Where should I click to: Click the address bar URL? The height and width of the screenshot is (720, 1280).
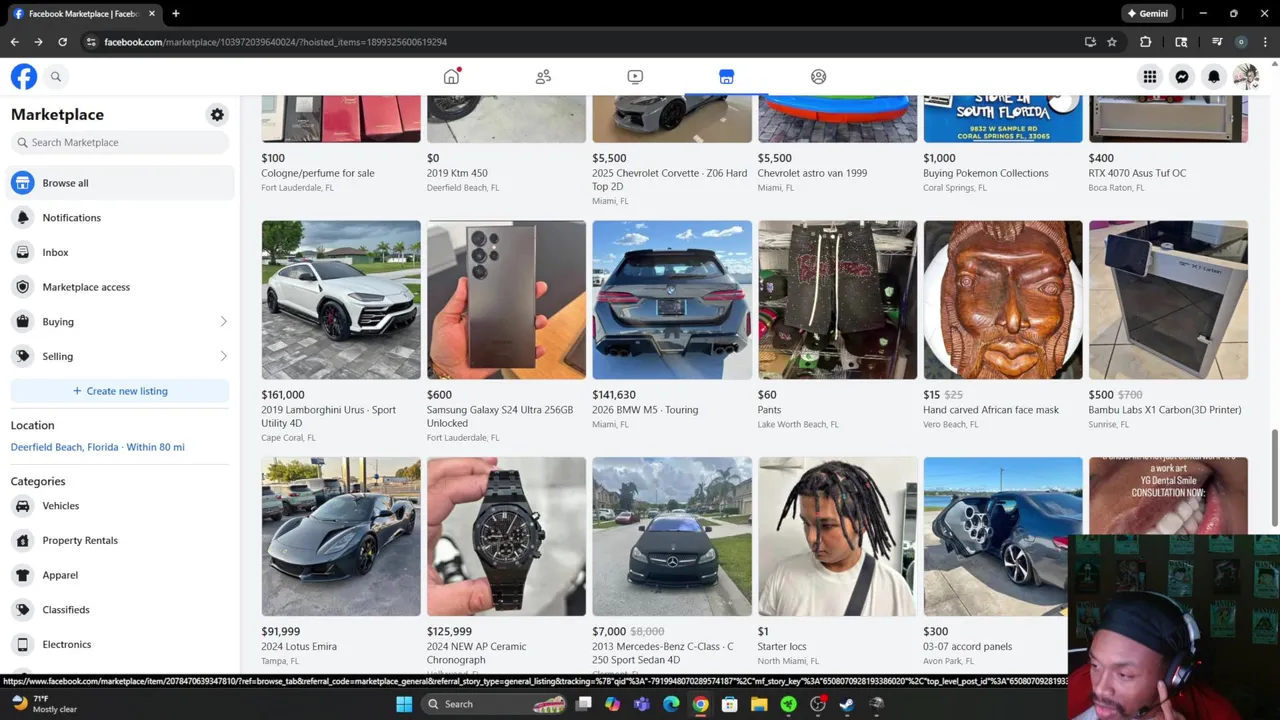click(275, 42)
